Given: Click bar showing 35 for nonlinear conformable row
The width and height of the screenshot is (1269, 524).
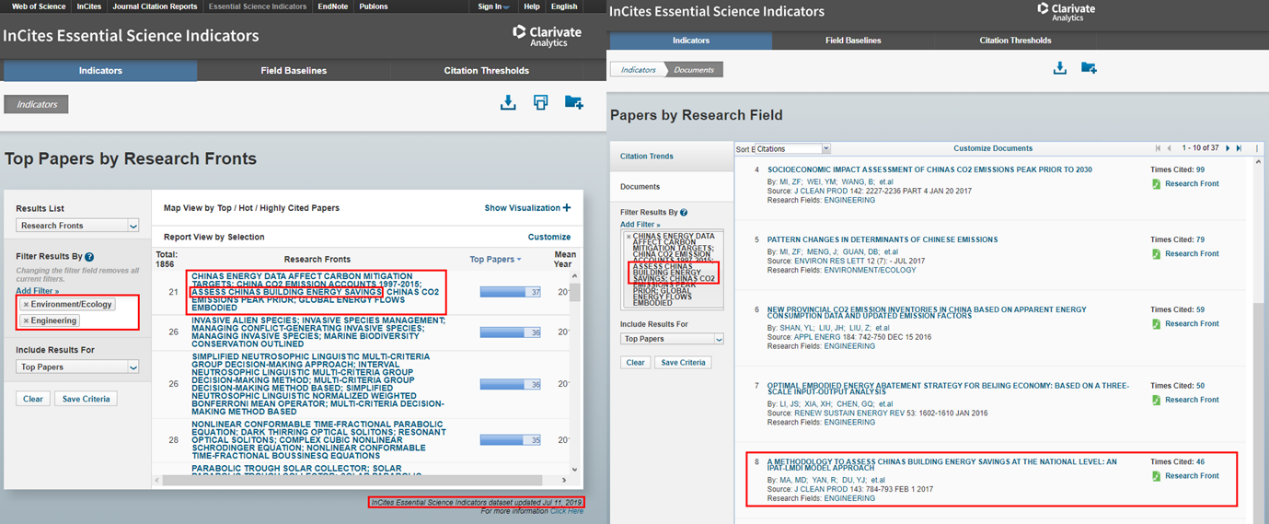Looking at the screenshot, I should 510,440.
